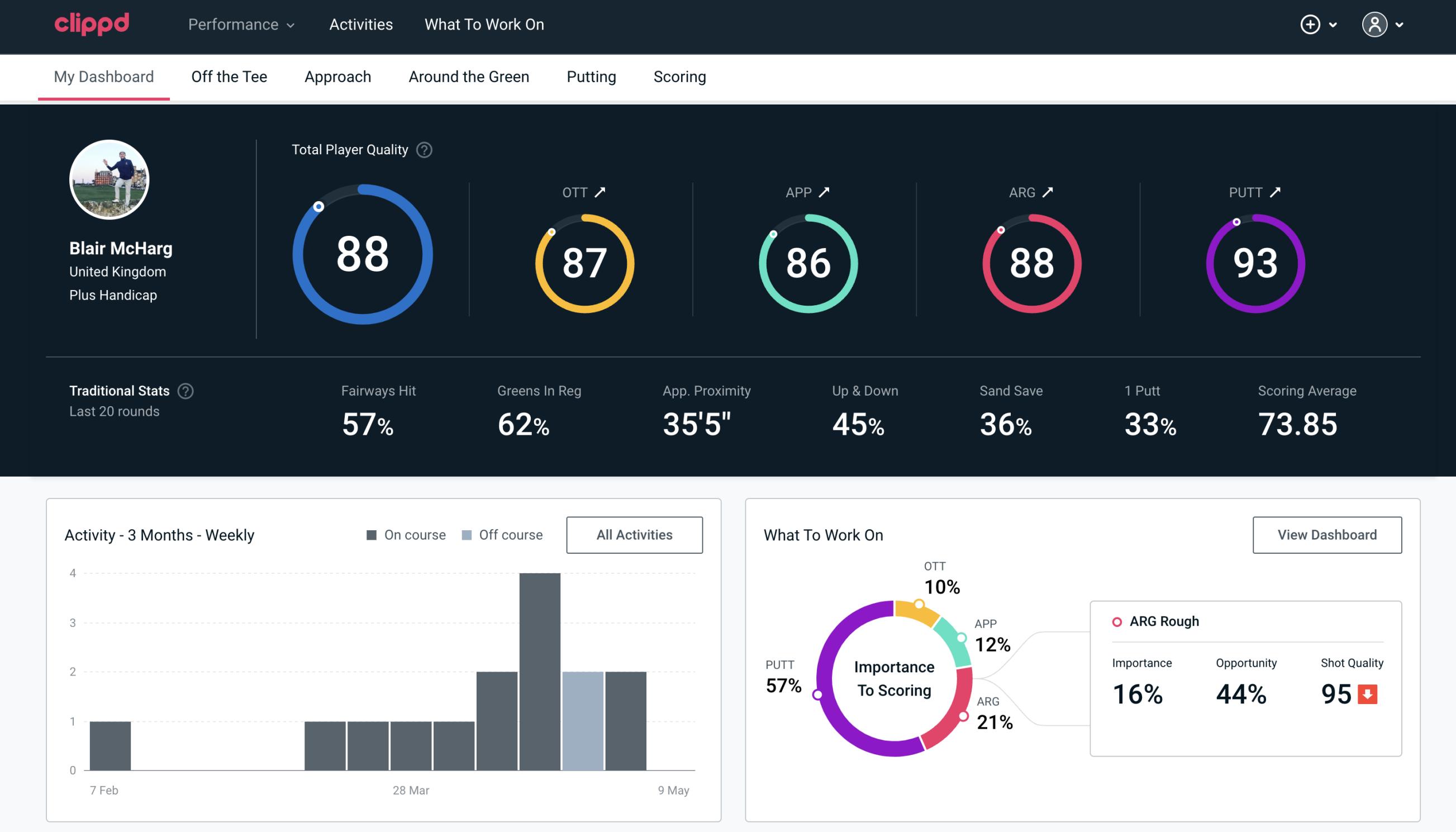The width and height of the screenshot is (1456, 832).
Task: Click the user profile account icon
Action: point(1375,24)
